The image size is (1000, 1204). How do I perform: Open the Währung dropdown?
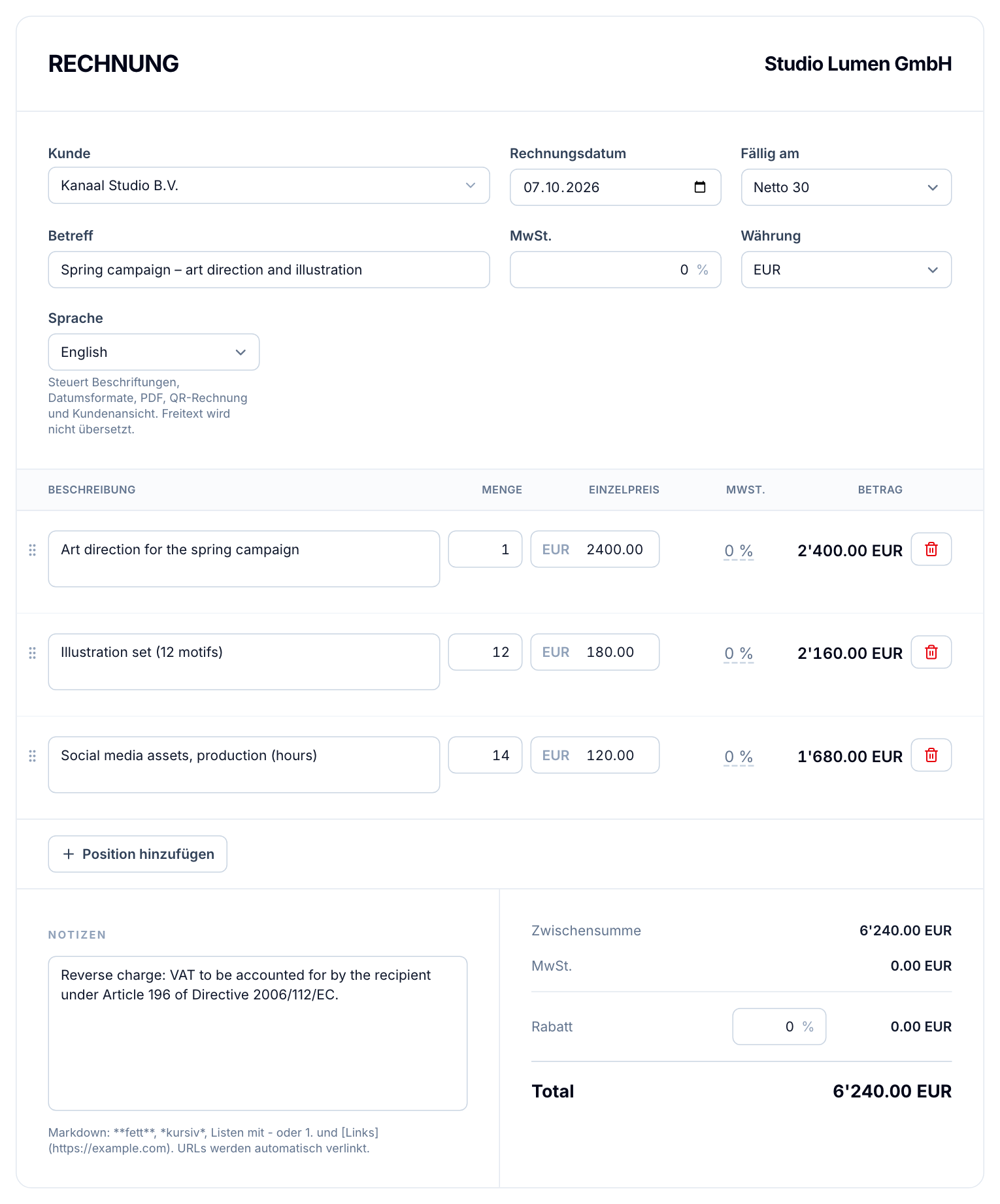(846, 269)
